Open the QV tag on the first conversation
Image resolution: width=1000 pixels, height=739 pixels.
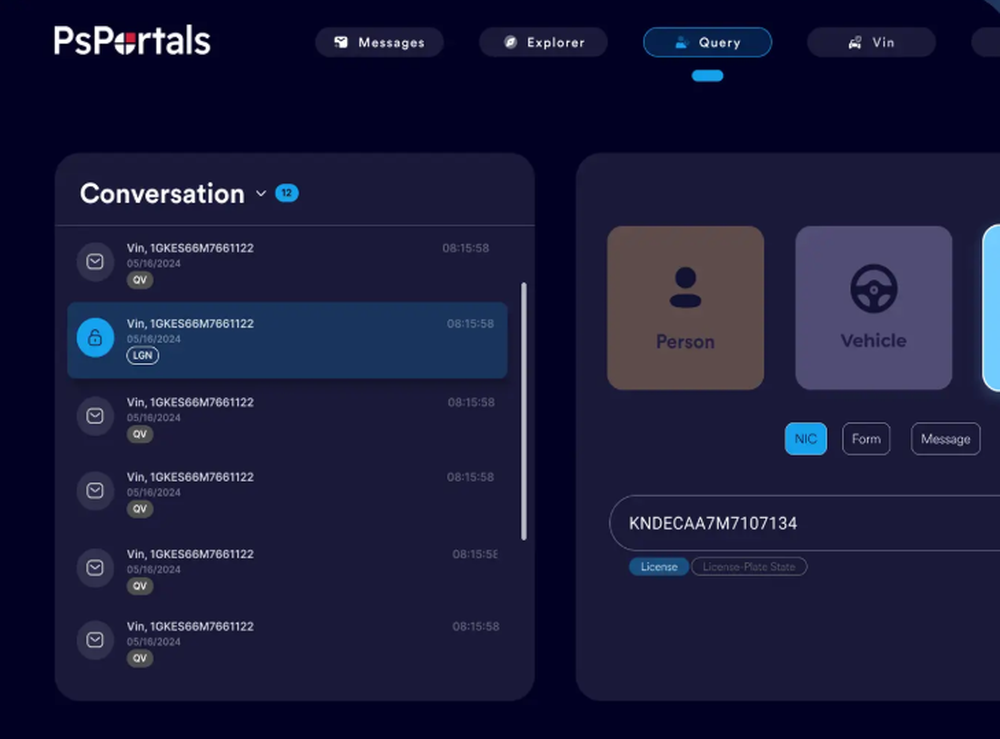(140, 281)
